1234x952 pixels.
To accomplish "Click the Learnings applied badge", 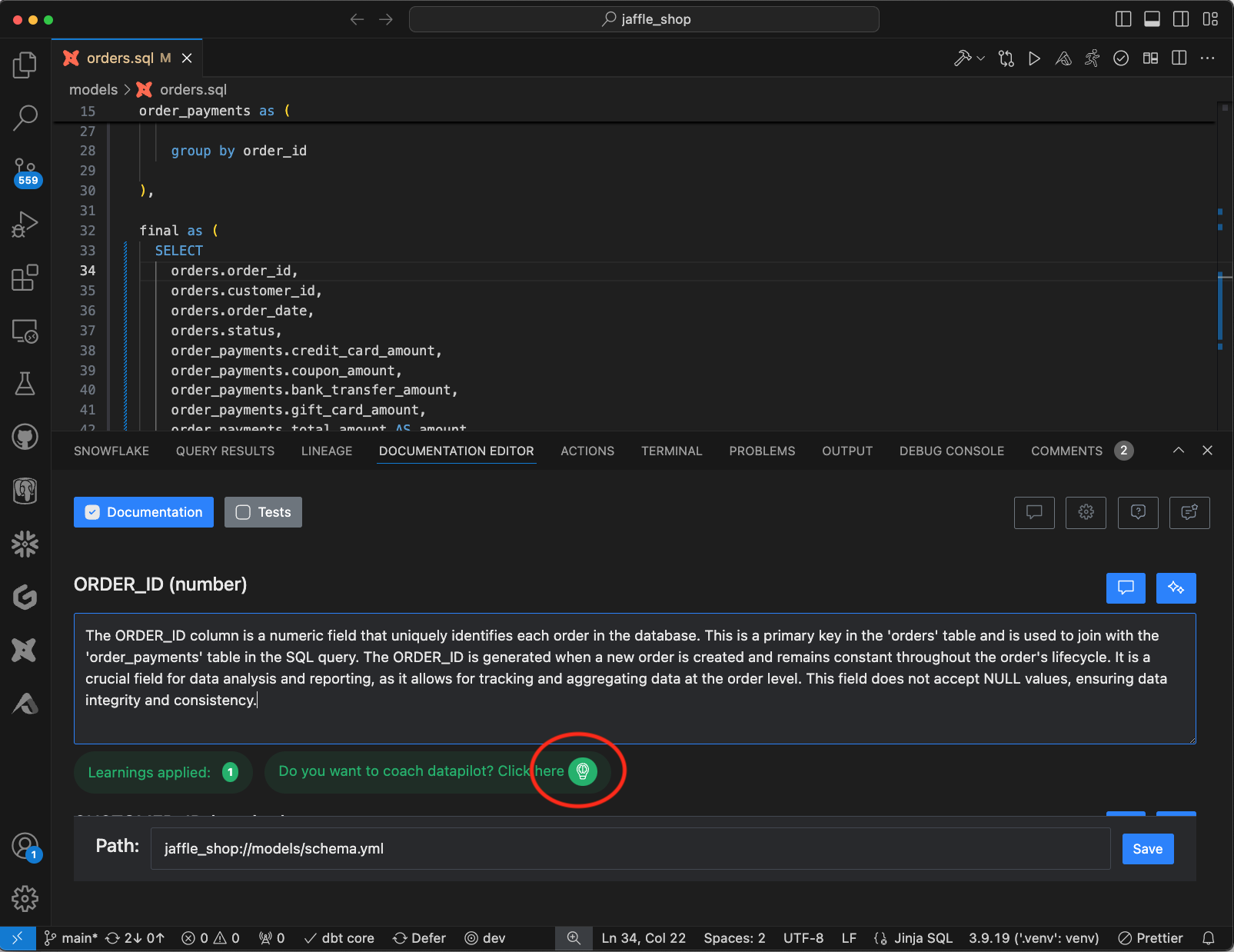I will click(163, 772).
